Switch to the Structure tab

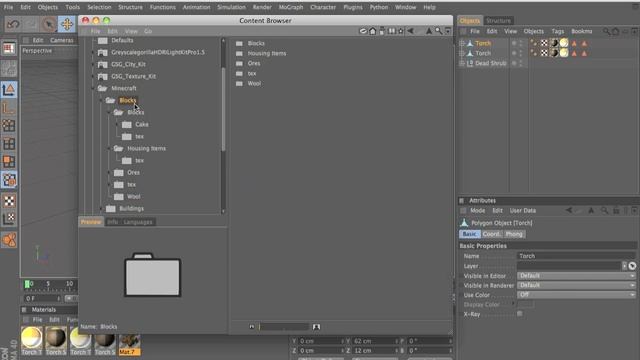[x=498, y=20]
